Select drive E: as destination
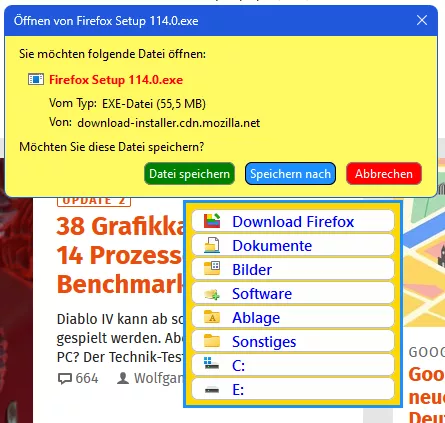The image size is (445, 423). coord(293,389)
